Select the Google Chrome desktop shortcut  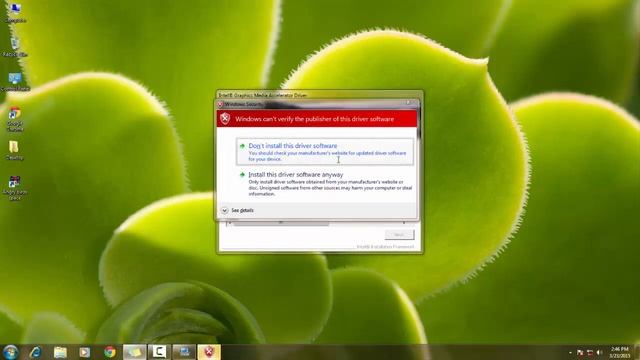(x=15, y=119)
